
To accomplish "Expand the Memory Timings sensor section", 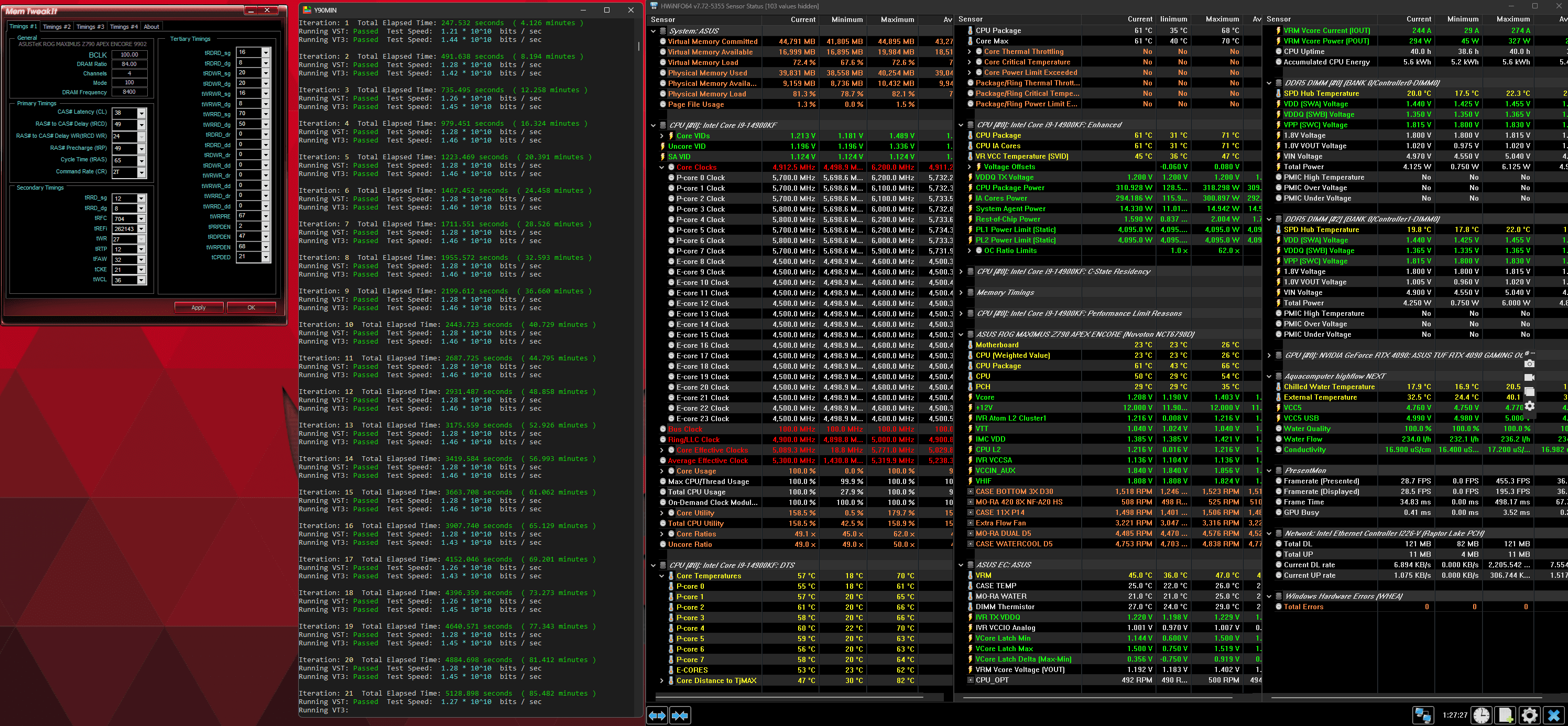I will click(x=961, y=293).
